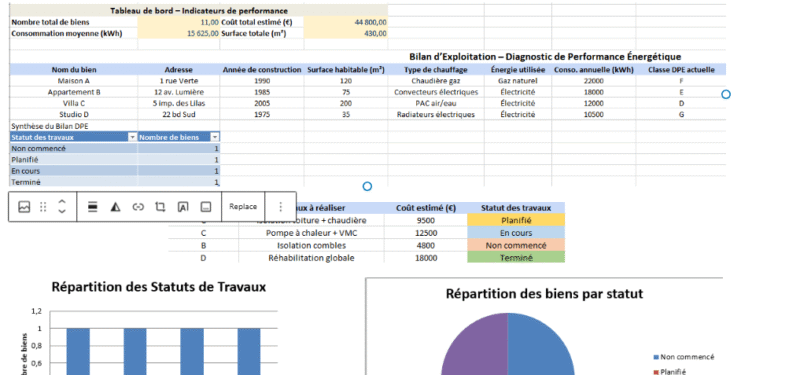This screenshot has width=800, height=375.
Task: Select the 'Studio D' cell
Action: (x=73, y=114)
